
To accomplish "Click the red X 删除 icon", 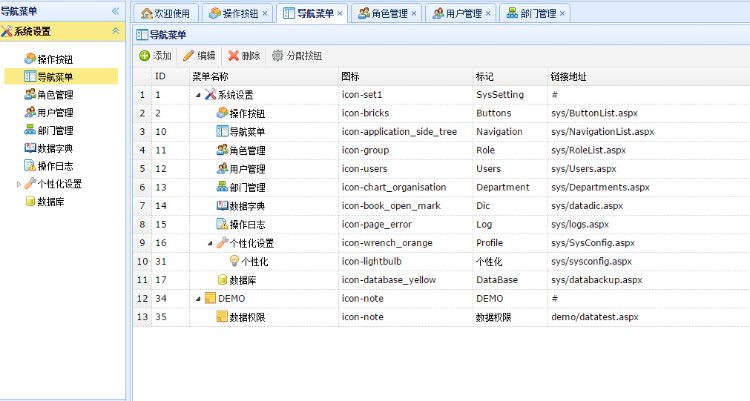I will (x=233, y=56).
